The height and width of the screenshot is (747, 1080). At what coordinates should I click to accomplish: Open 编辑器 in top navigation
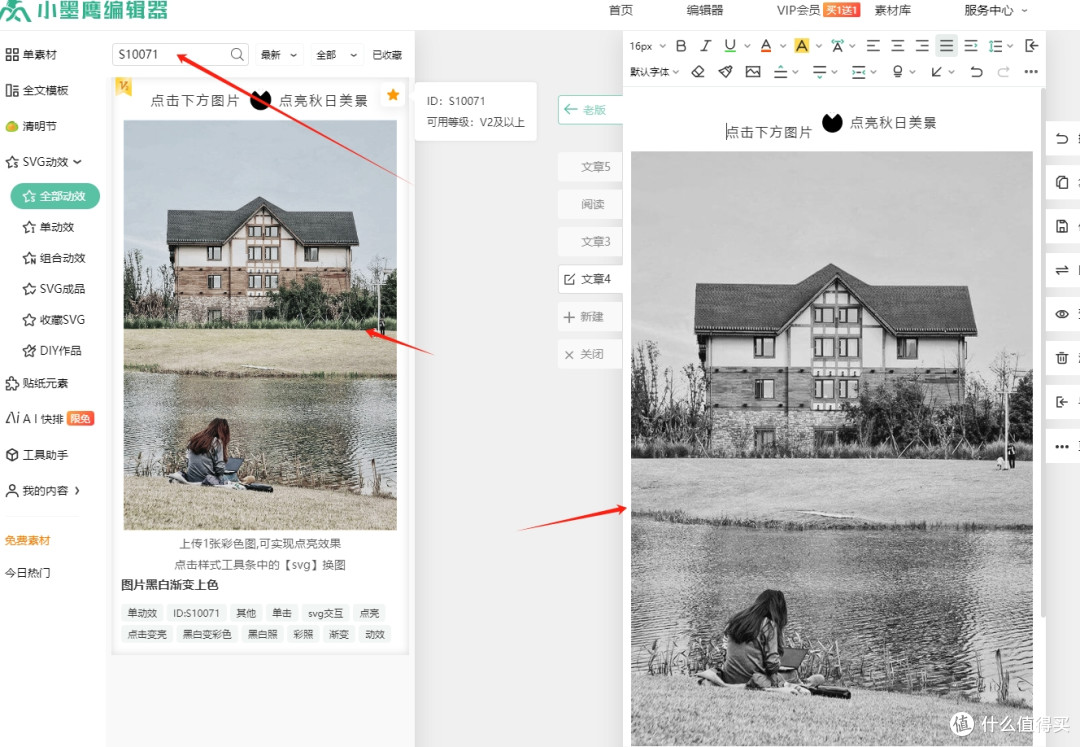pyautogui.click(x=705, y=10)
